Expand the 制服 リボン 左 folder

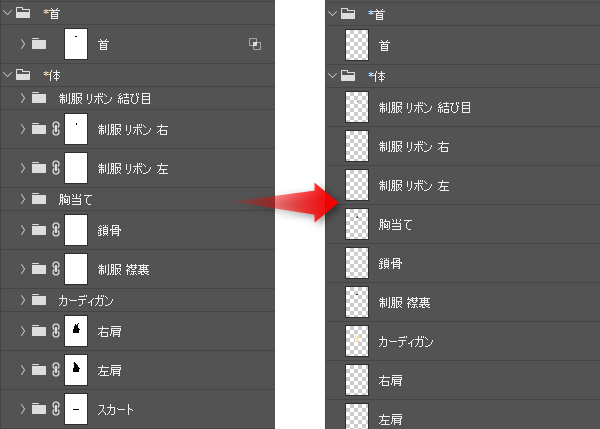tap(23, 168)
